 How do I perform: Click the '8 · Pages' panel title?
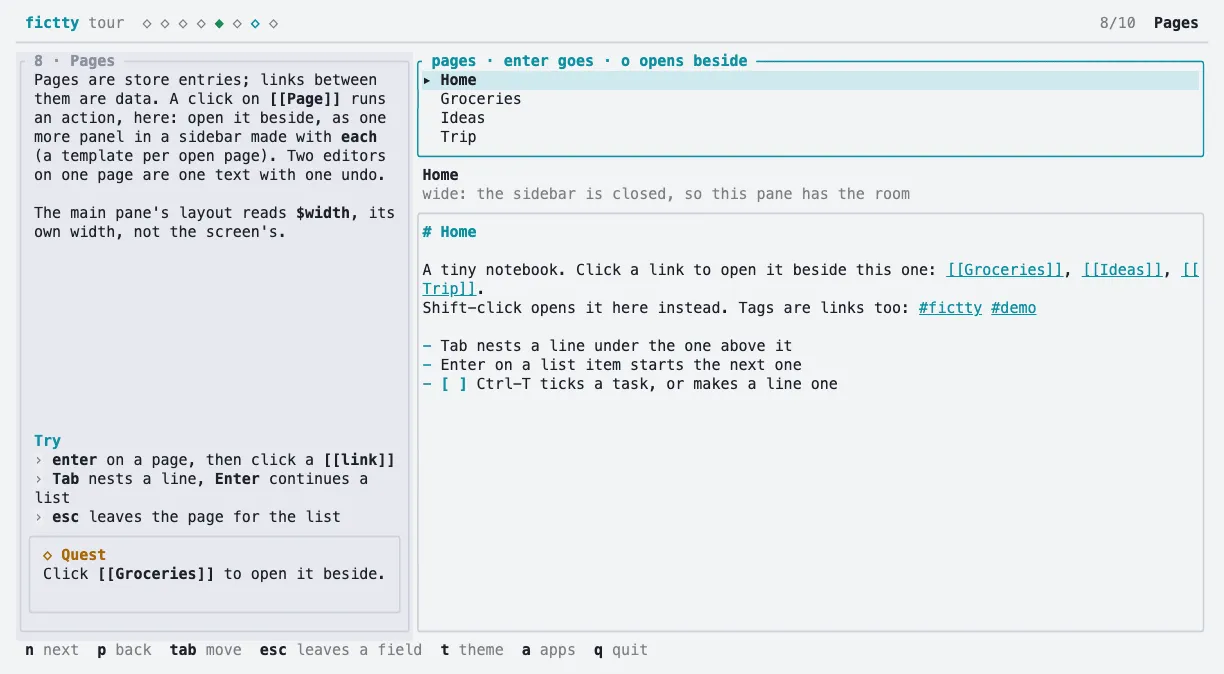tap(74, 61)
